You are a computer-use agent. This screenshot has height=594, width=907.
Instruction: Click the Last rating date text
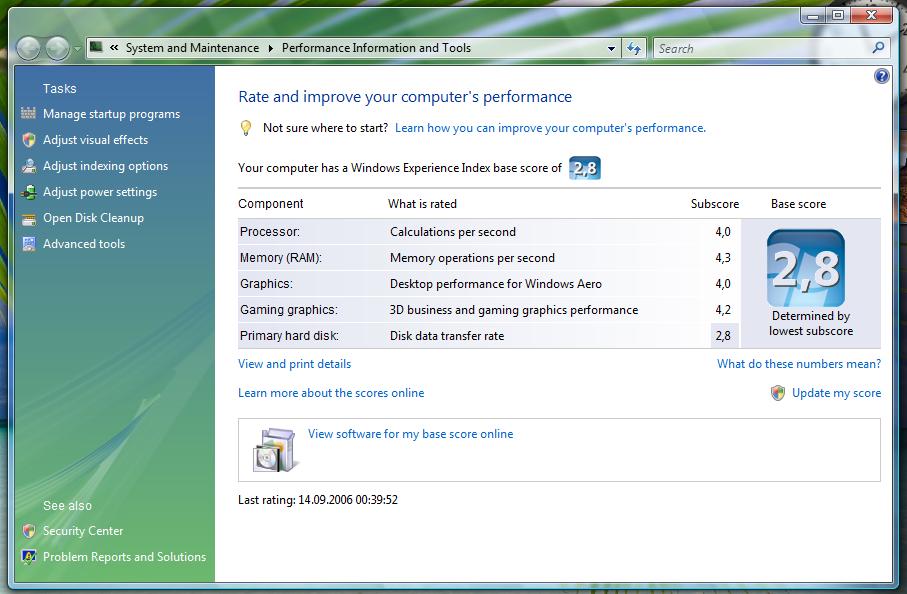[318, 500]
